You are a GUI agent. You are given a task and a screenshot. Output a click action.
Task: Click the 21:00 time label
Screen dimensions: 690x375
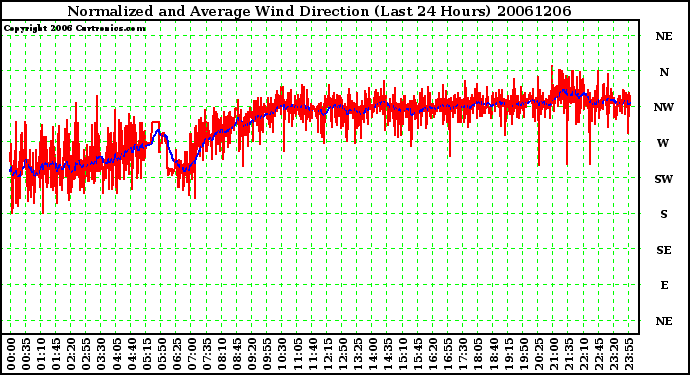[554, 354]
